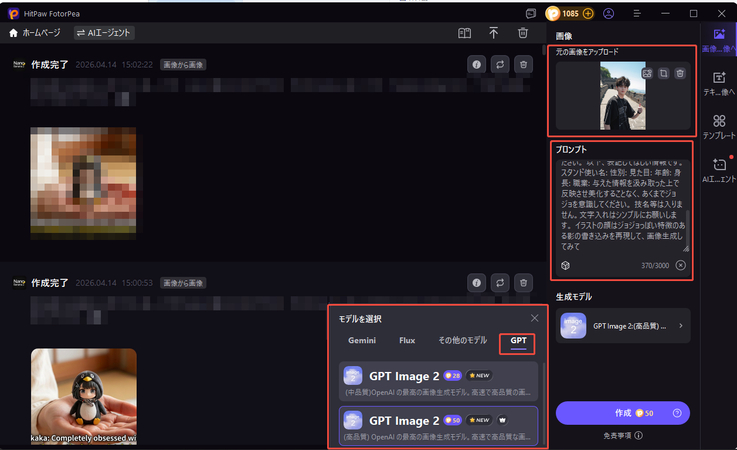Click the copy icon on the uploaded image
This screenshot has height=450, width=737.
click(x=663, y=73)
